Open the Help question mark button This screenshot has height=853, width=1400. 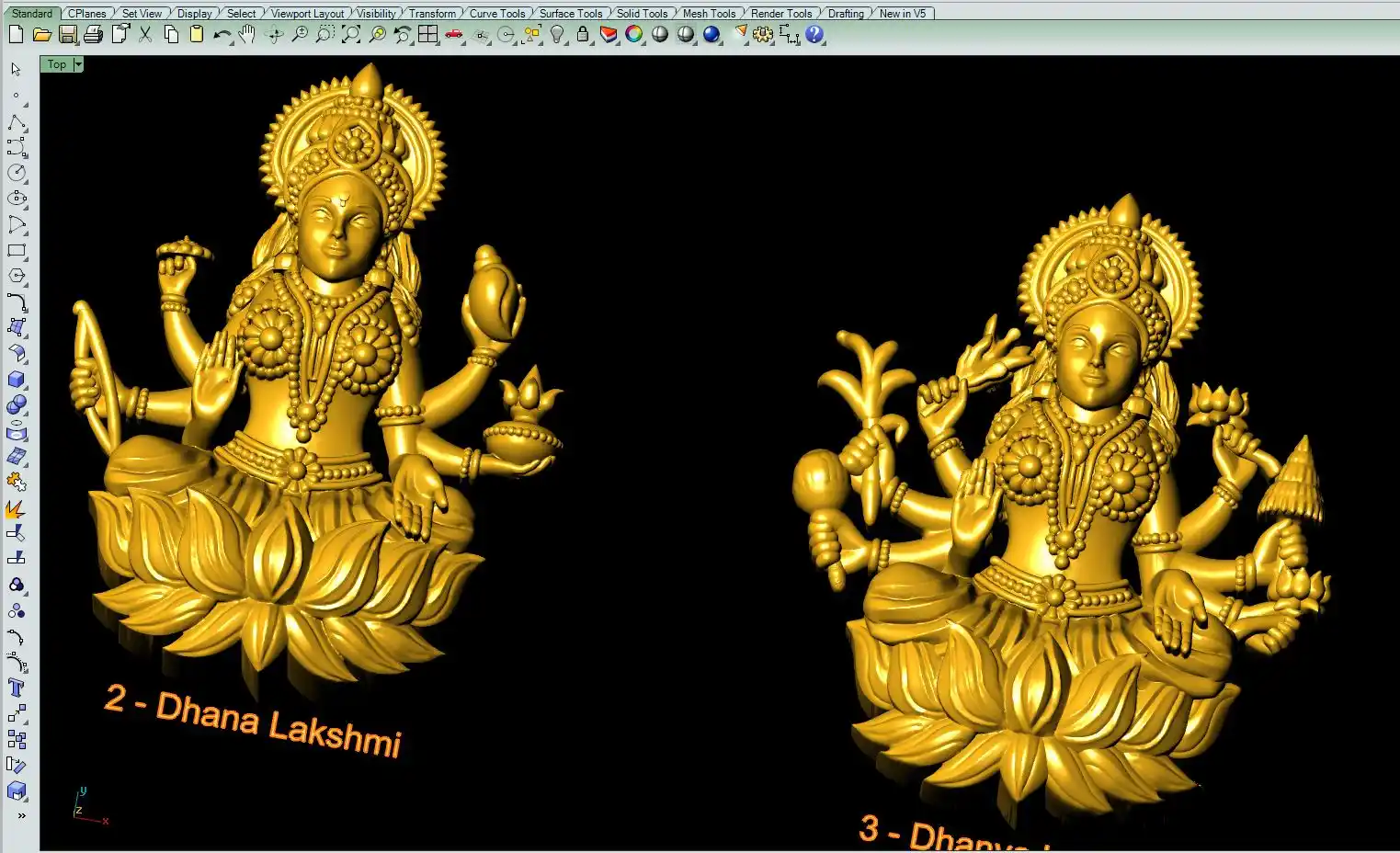[x=814, y=35]
